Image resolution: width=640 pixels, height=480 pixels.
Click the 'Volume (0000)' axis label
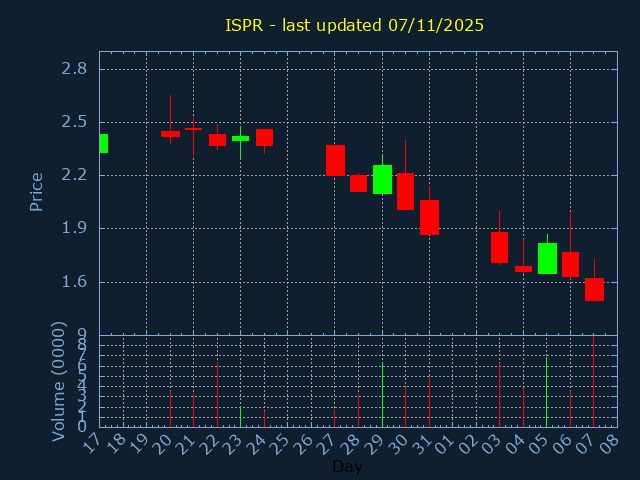tap(59, 380)
